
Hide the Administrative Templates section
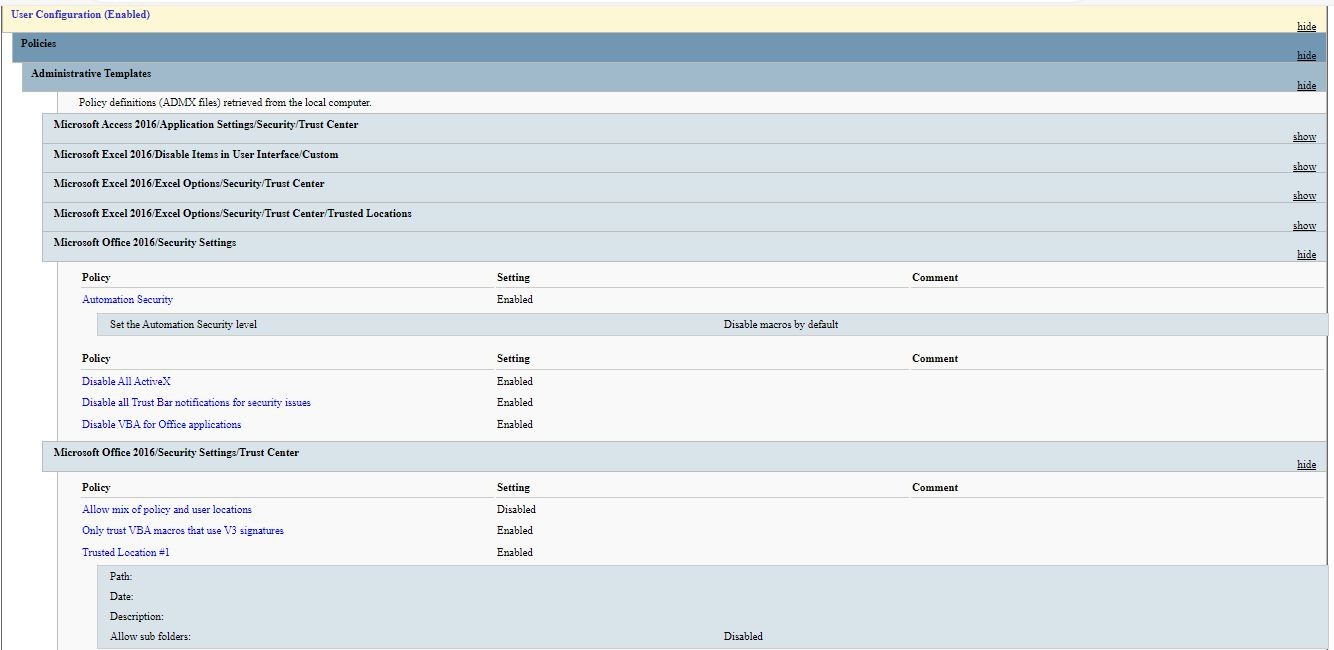1306,86
